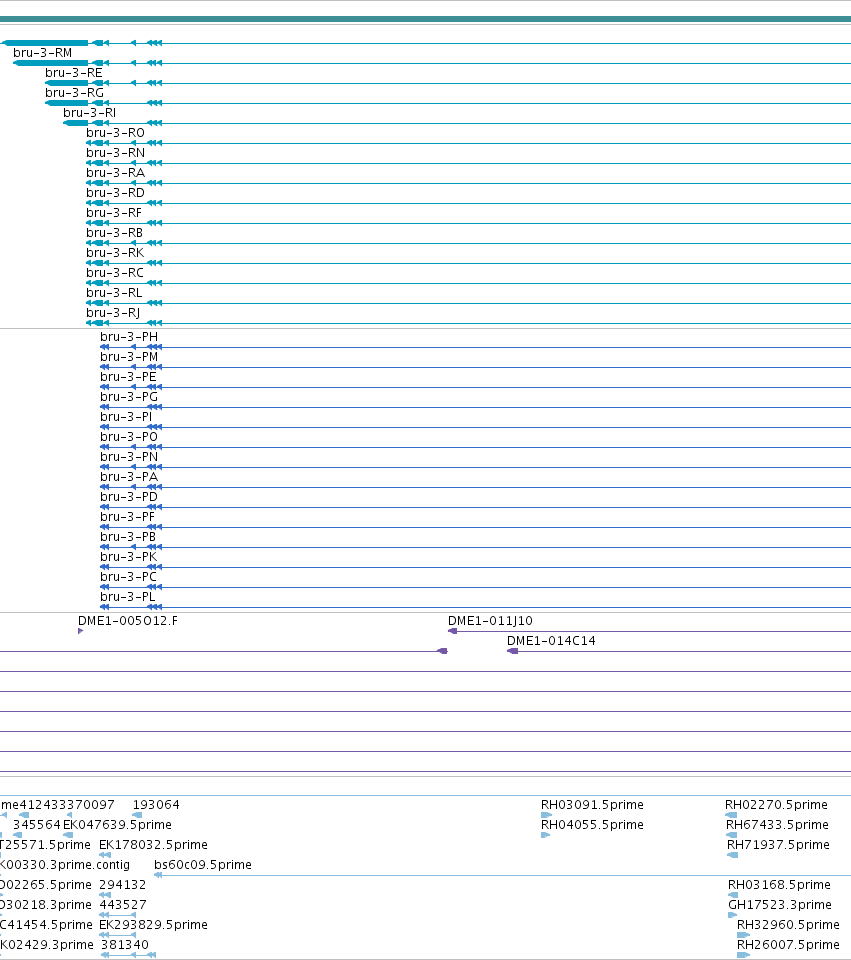
Task: Click the bru-3-RL transcript label
Action: click(x=114, y=293)
